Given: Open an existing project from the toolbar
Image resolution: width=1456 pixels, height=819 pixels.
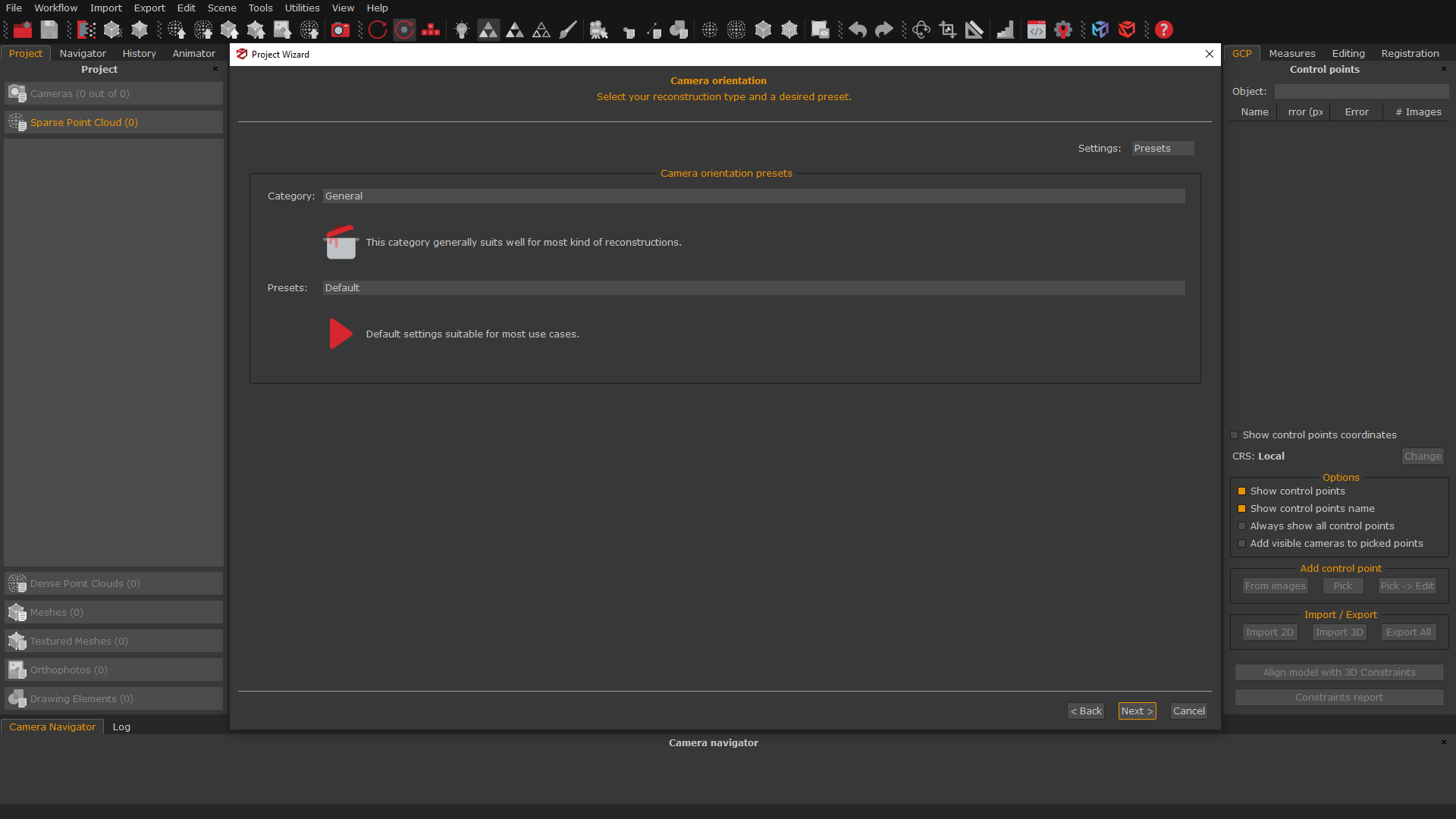Looking at the screenshot, I should [22, 30].
